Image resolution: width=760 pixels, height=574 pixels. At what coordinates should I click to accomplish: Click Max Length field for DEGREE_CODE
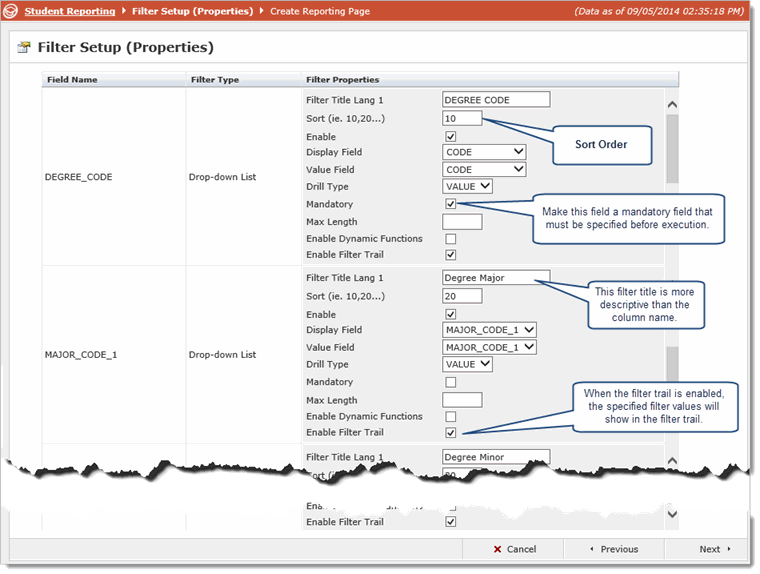click(x=462, y=222)
